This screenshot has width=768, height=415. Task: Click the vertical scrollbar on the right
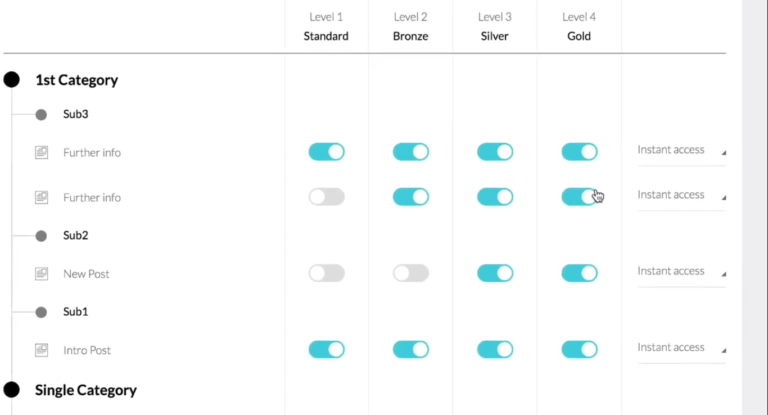[756, 200]
